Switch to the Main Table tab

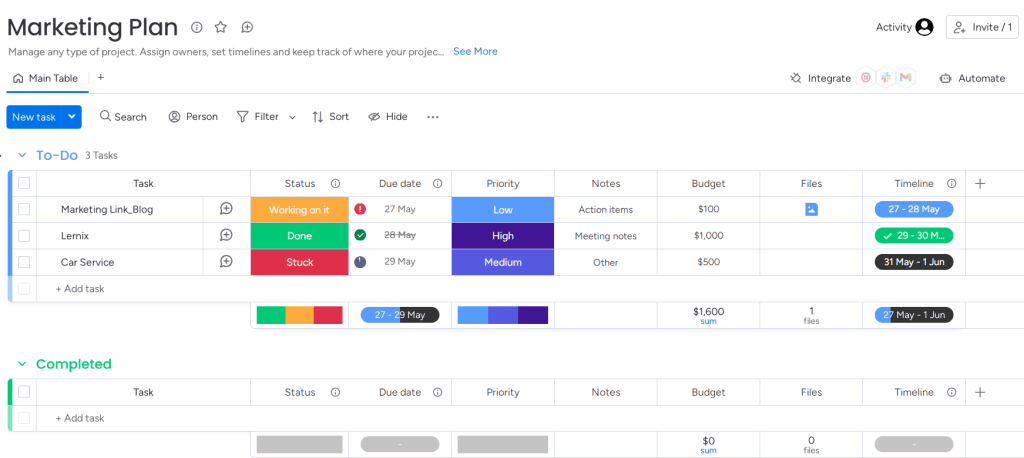click(46, 78)
